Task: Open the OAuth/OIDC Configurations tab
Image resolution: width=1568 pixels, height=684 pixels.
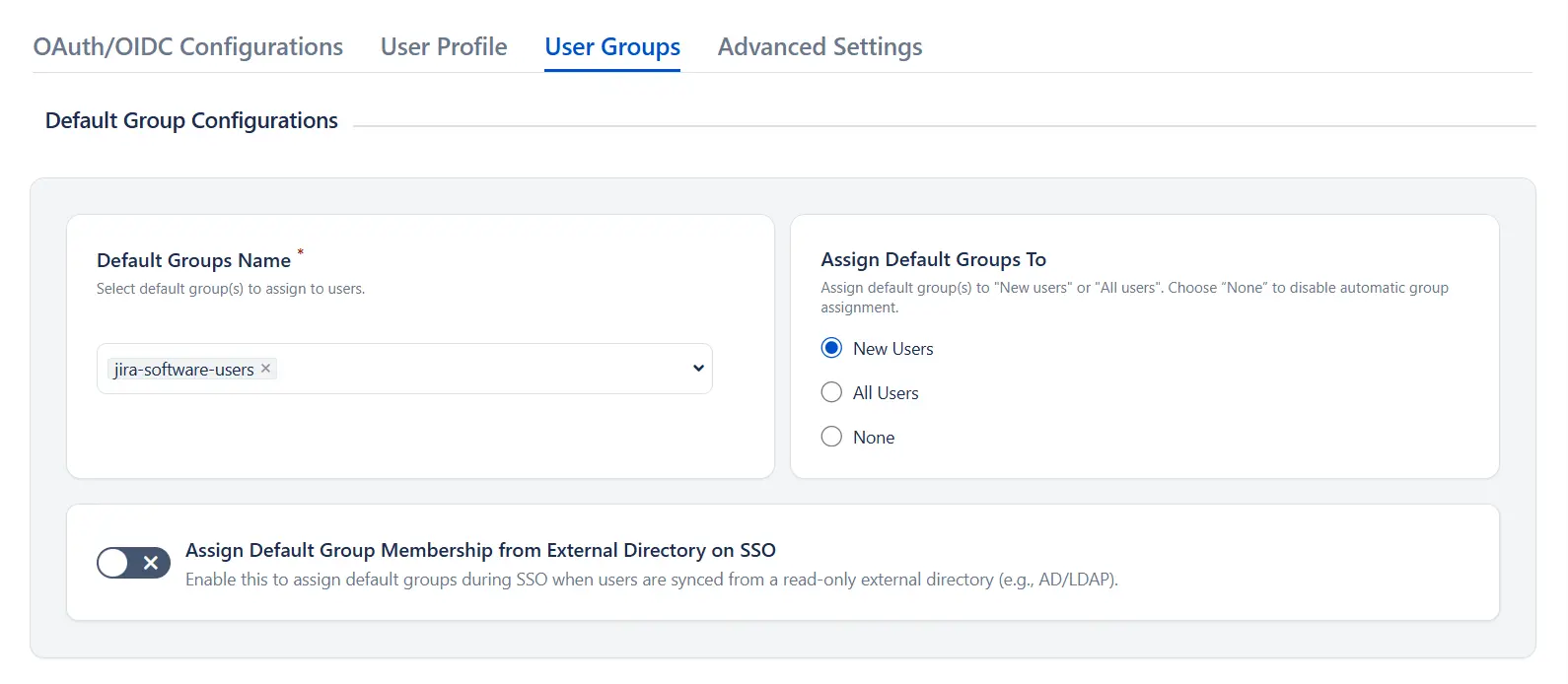Action: coord(188,46)
